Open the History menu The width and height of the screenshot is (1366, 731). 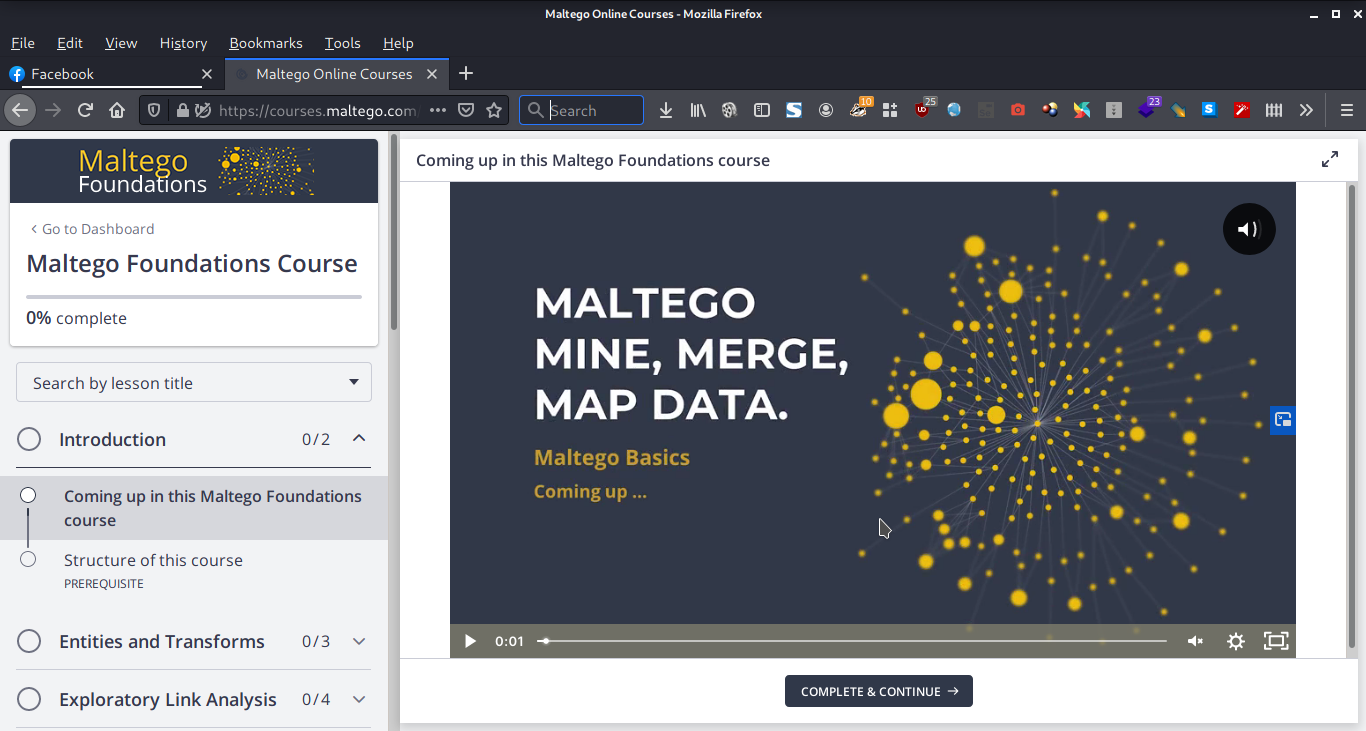[183, 43]
